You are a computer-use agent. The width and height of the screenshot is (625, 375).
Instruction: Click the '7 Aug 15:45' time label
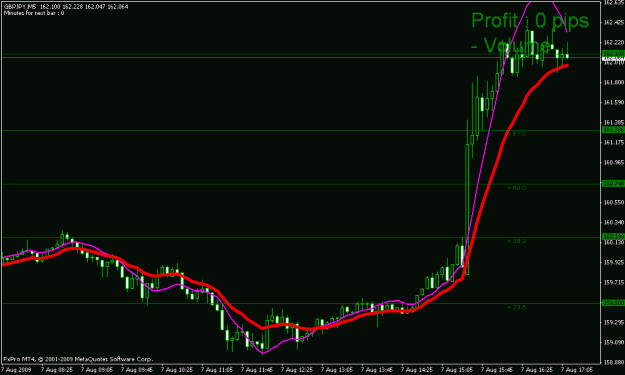(x=497, y=370)
